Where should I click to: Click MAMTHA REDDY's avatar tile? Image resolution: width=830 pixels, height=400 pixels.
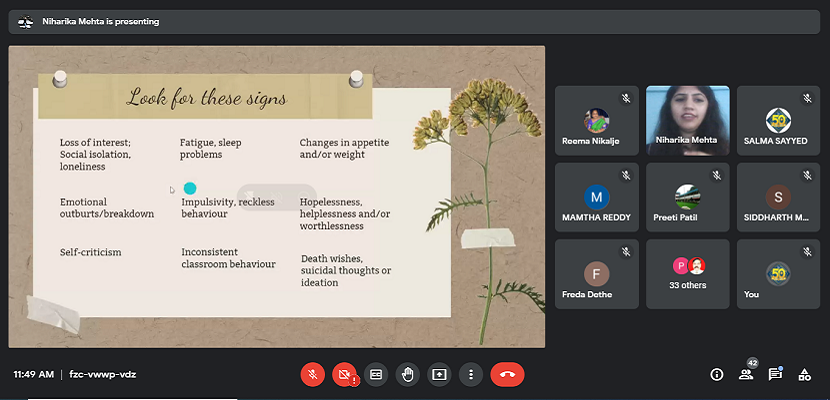(x=597, y=197)
